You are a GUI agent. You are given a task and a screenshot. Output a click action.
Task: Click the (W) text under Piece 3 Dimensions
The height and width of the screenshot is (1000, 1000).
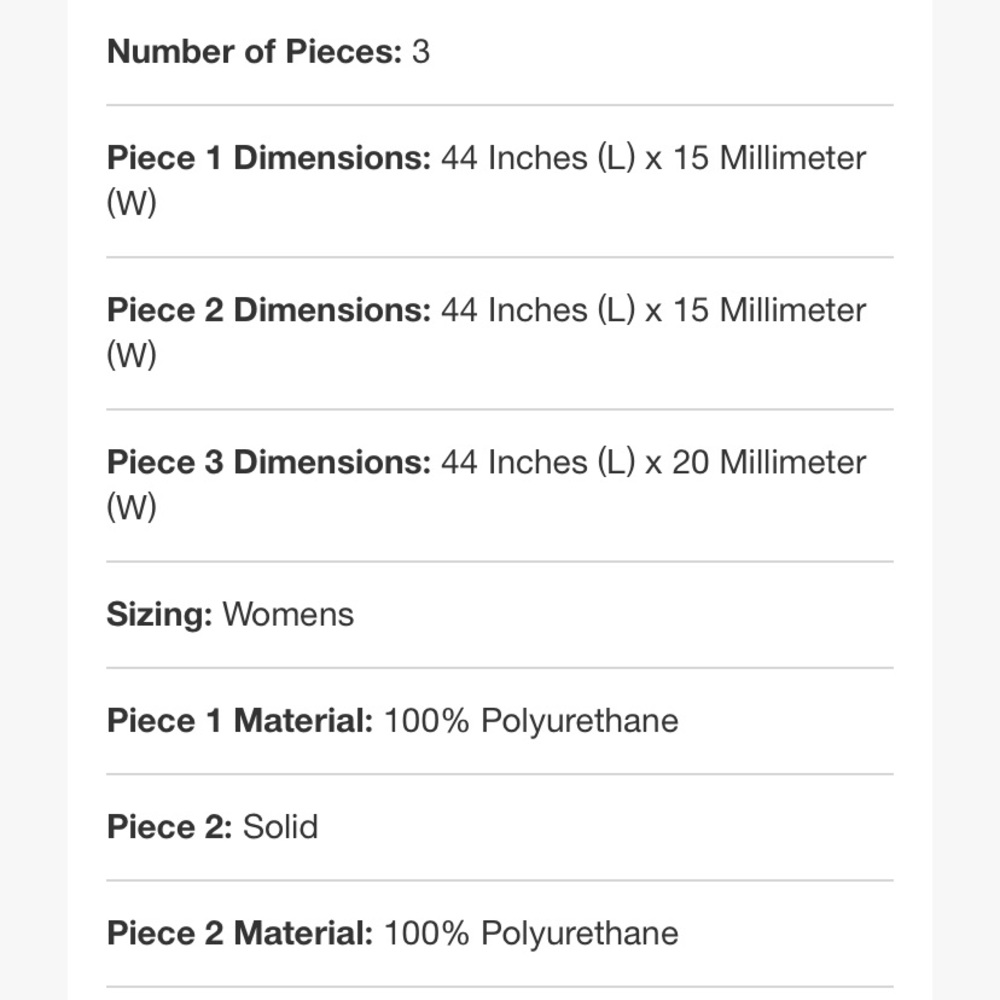coord(131,507)
